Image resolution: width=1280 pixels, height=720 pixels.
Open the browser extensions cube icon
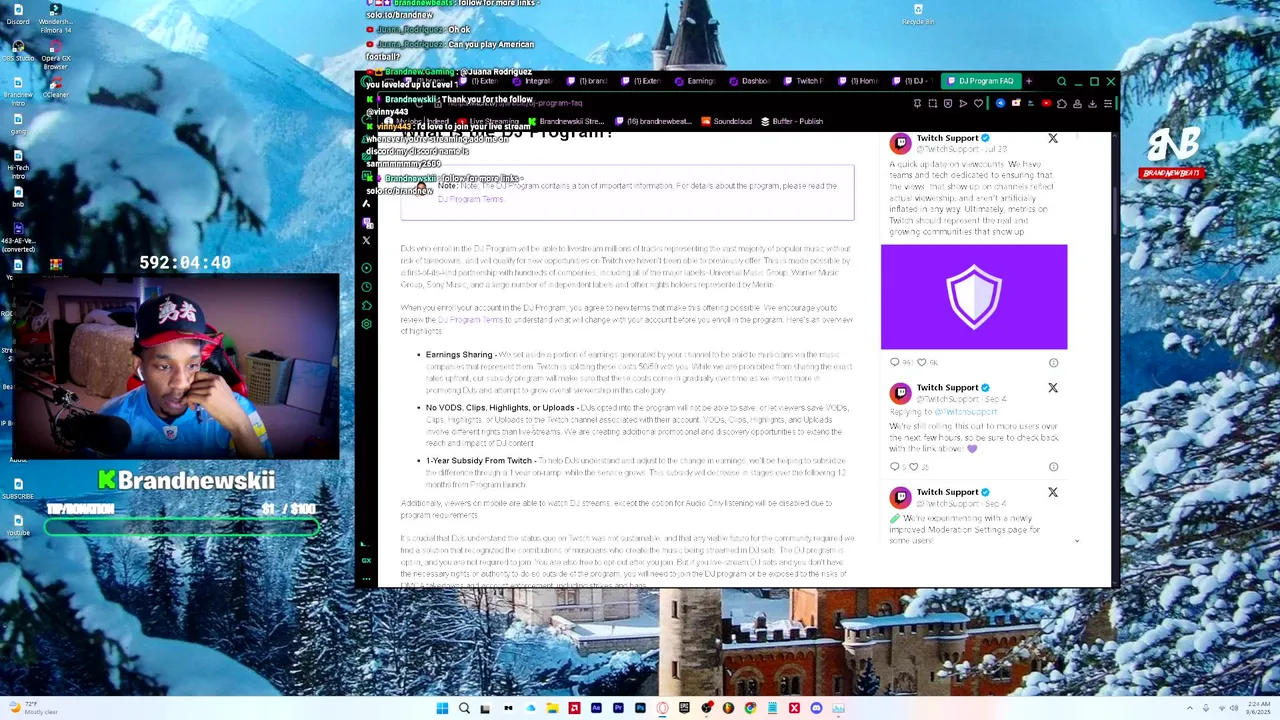pyautogui.click(x=1062, y=103)
